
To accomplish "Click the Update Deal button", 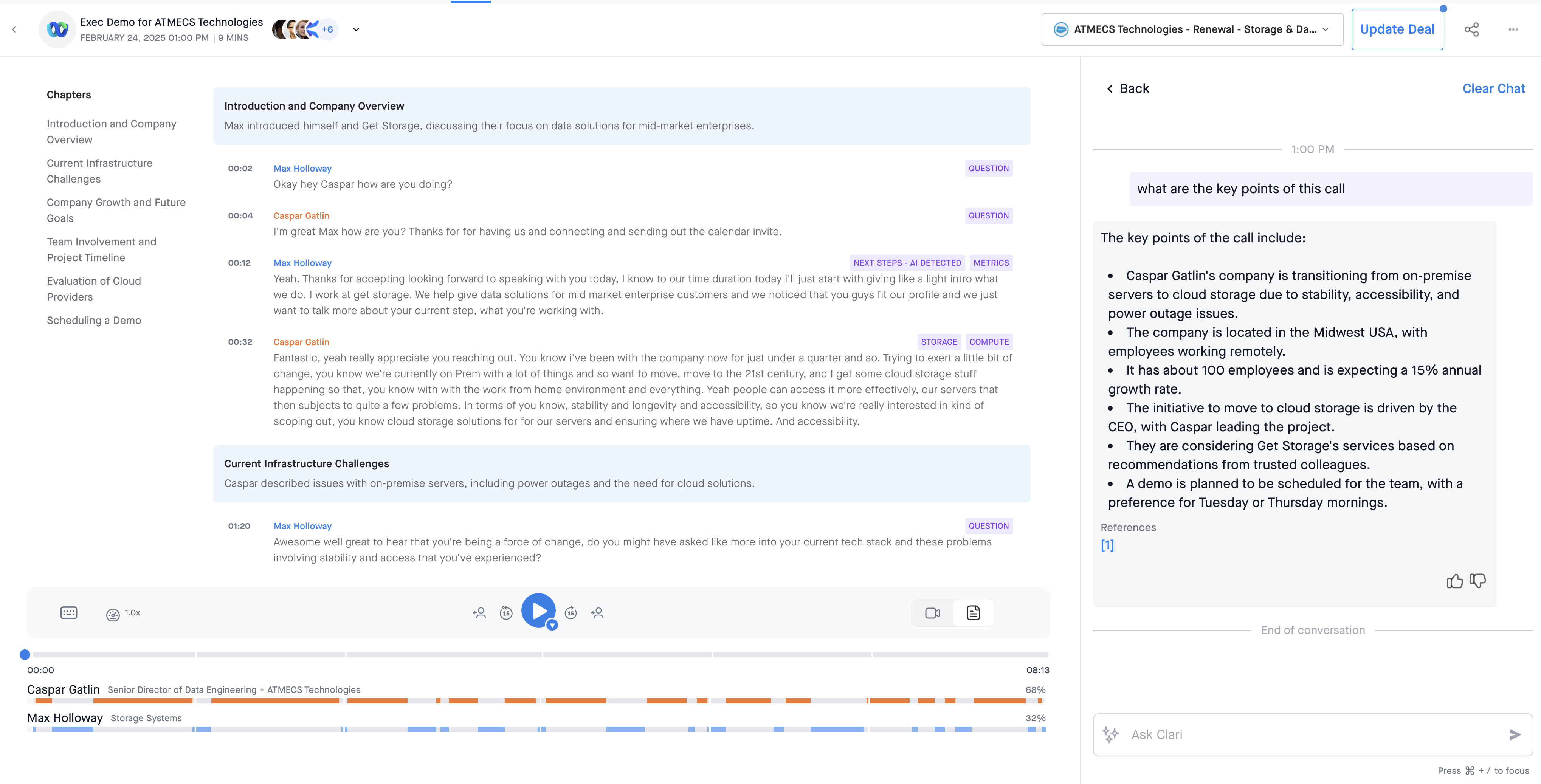I will 1396,29.
